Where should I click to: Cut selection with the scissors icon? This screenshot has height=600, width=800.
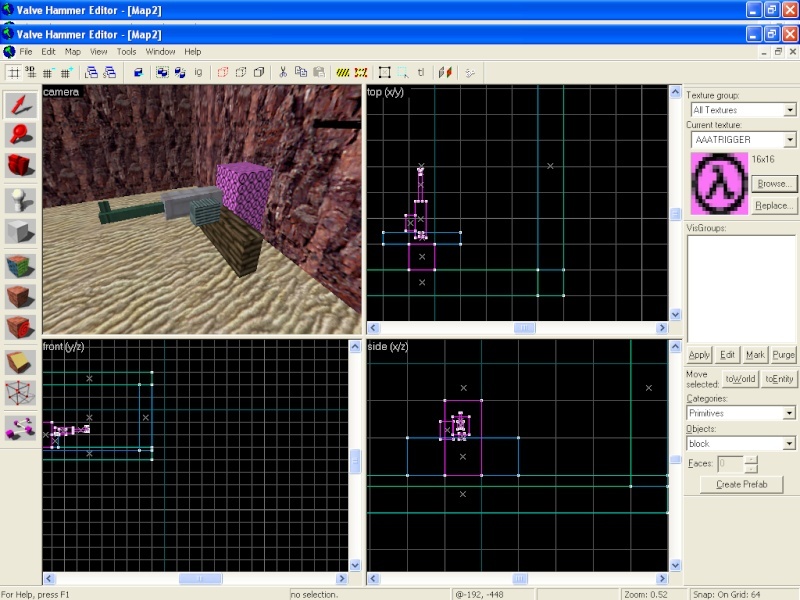click(x=283, y=72)
